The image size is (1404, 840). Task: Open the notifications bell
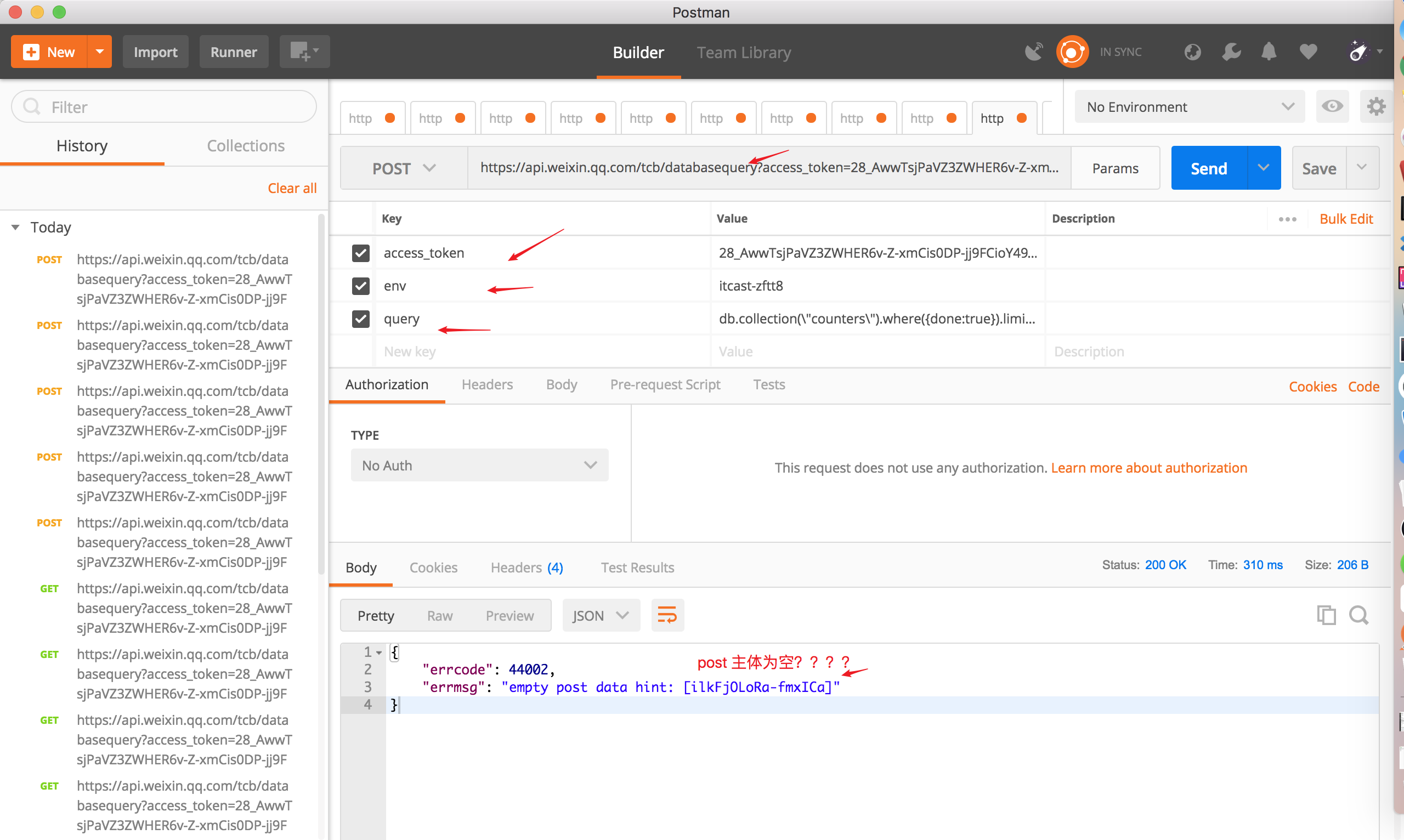pyautogui.click(x=1269, y=52)
